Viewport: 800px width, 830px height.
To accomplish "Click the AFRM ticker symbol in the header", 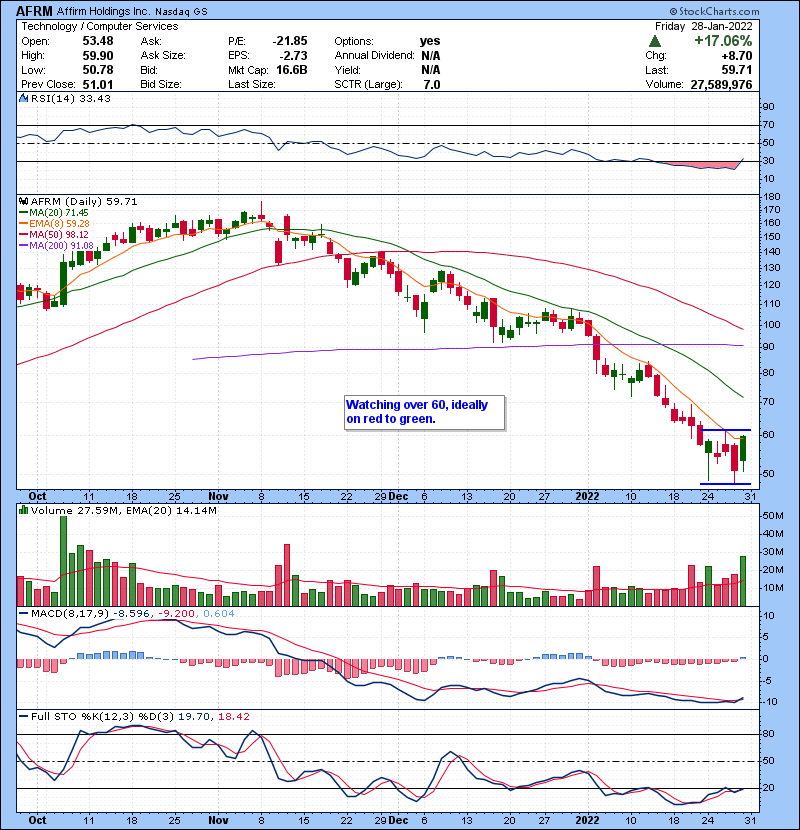I will pos(34,11).
